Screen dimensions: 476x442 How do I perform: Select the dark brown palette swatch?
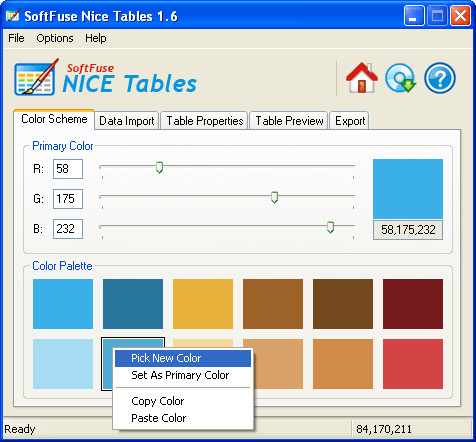click(343, 304)
